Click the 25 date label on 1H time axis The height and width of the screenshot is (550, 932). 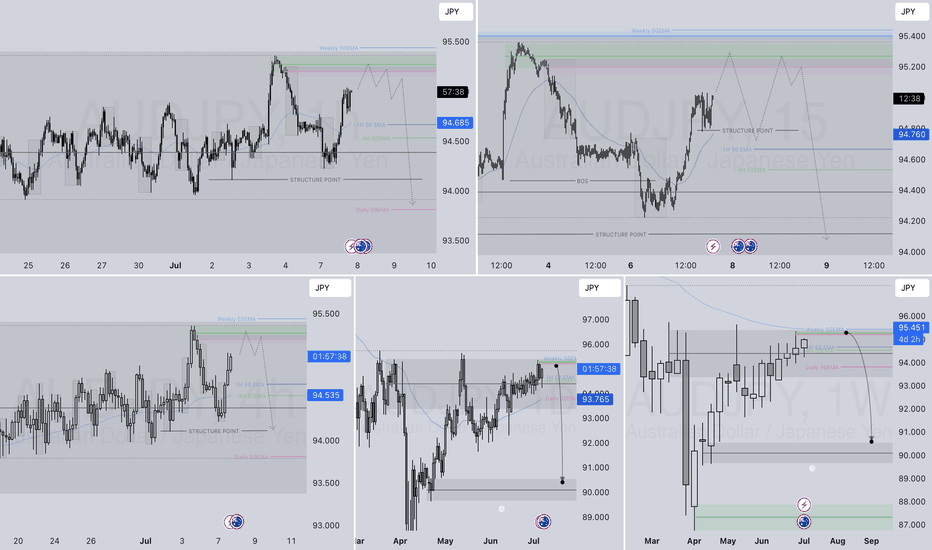[x=29, y=266]
